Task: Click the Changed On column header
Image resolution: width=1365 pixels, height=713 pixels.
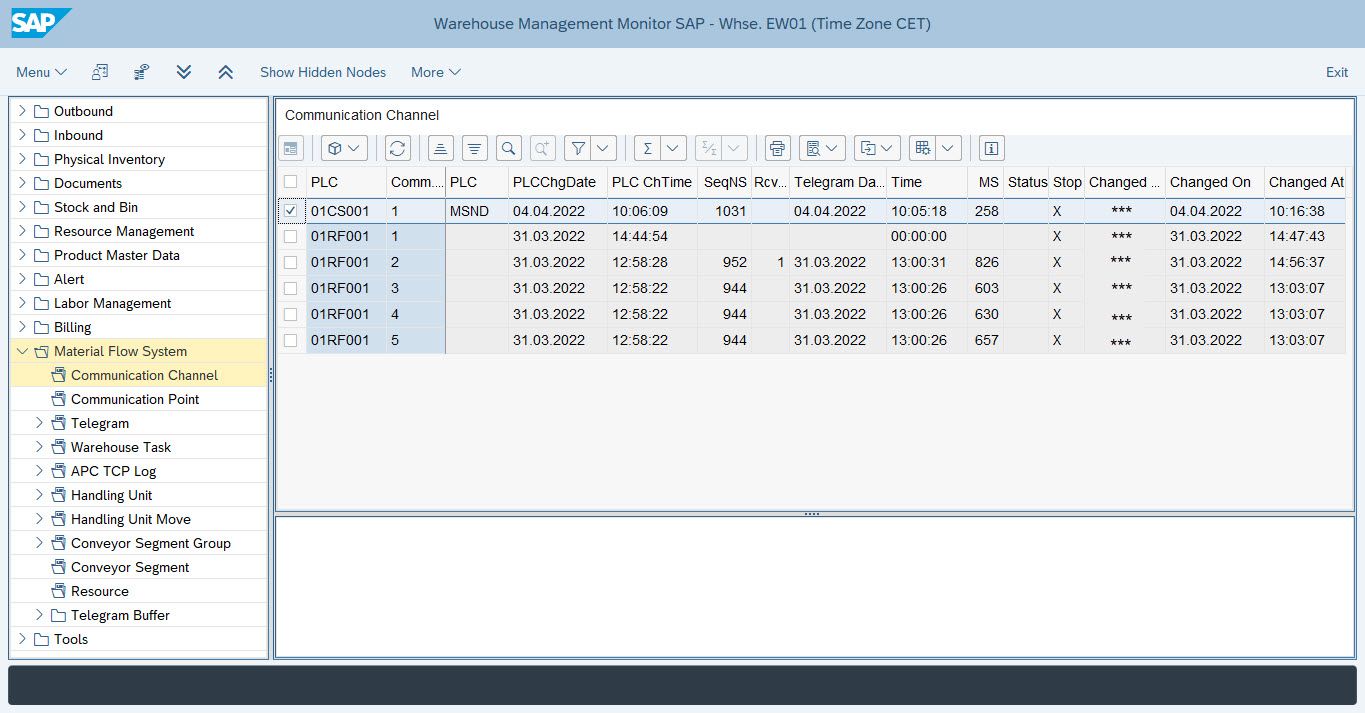Action: coord(1214,182)
